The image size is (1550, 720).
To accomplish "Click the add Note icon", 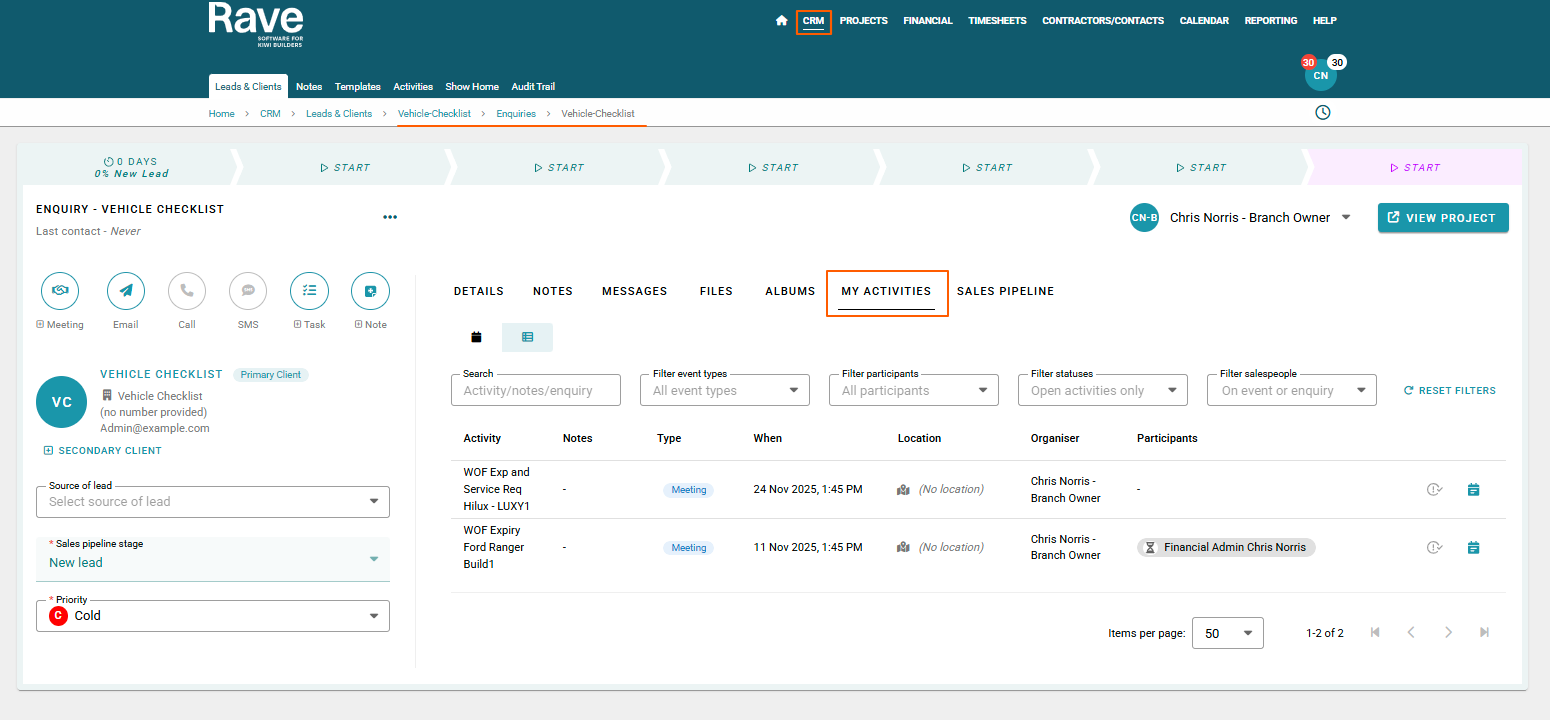I will click(370, 291).
